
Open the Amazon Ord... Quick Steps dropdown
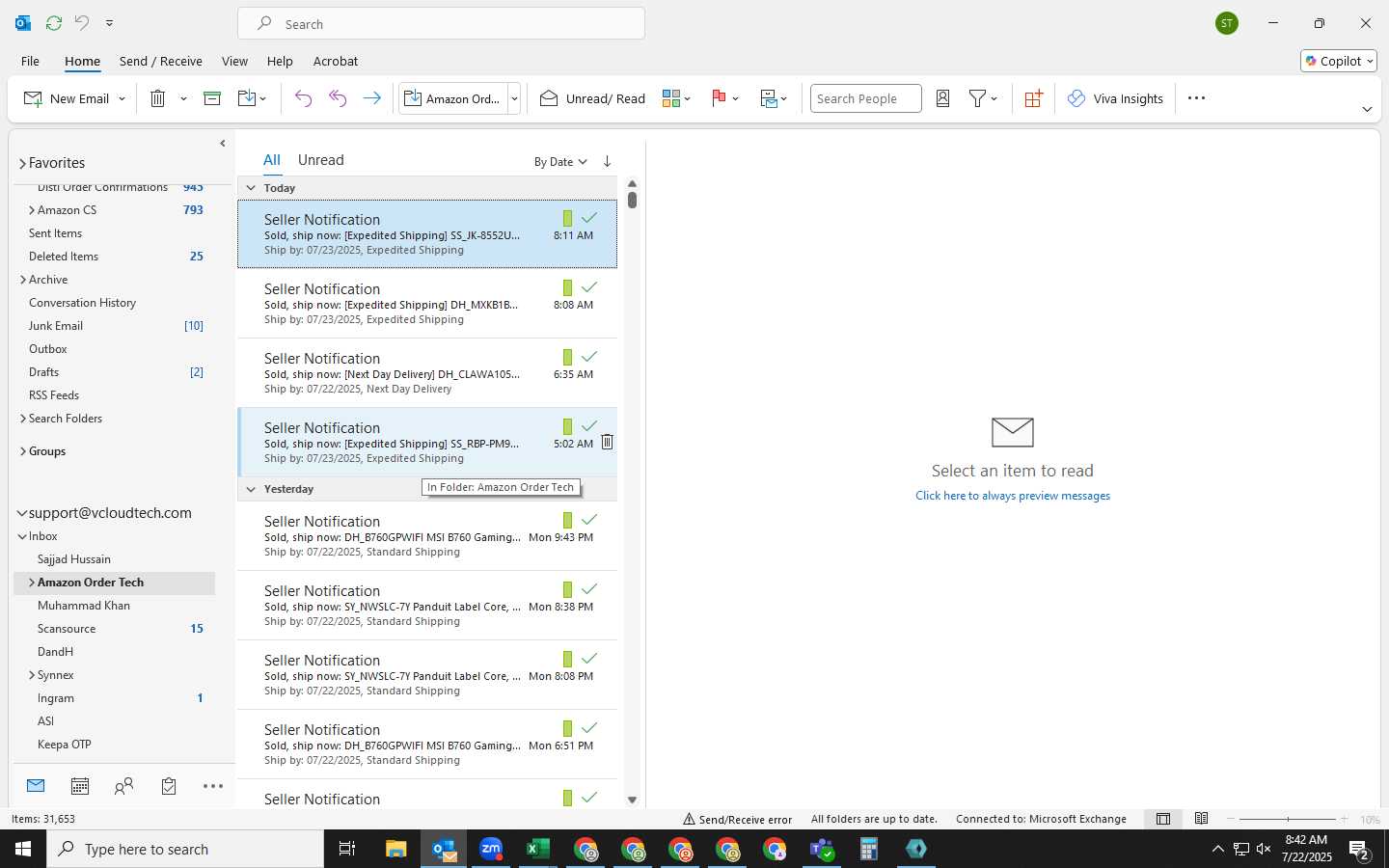[514, 98]
